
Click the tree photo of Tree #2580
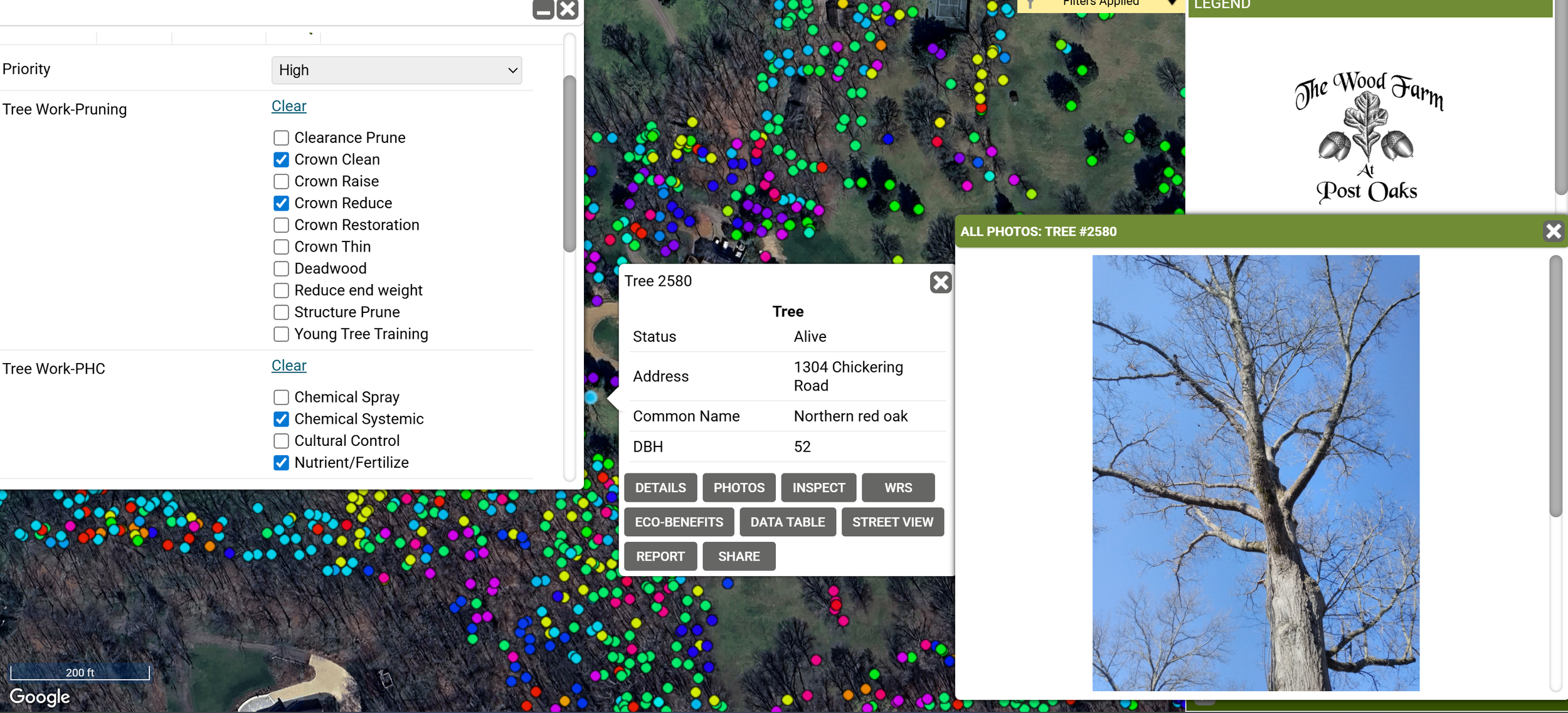coord(1255,473)
